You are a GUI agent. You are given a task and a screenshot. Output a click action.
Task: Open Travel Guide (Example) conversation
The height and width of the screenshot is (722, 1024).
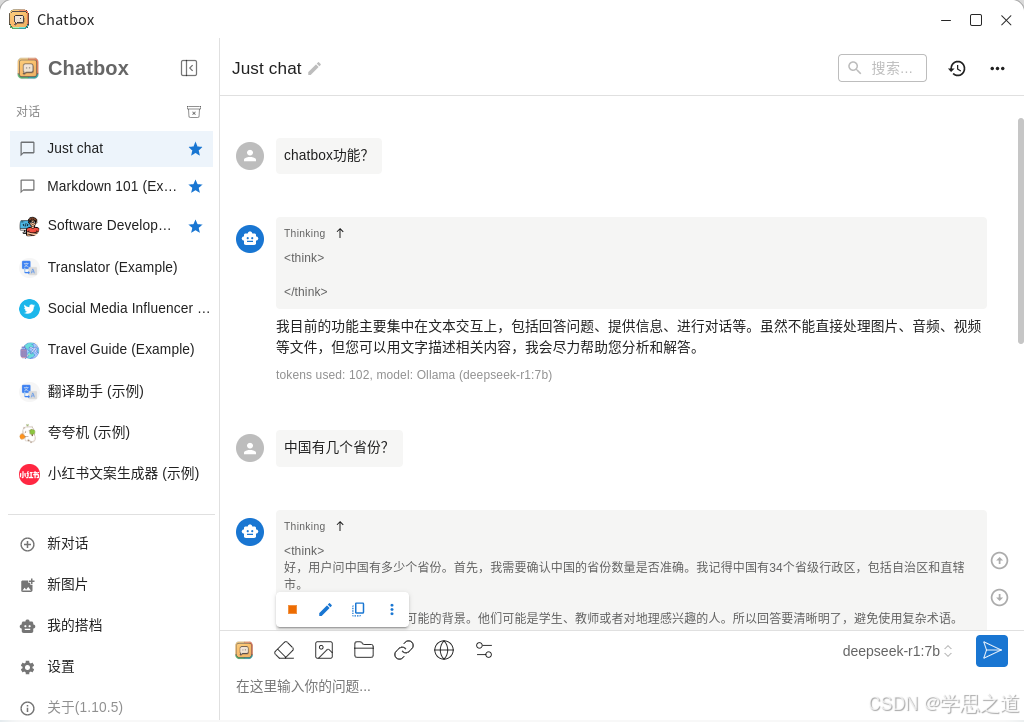[111, 349]
